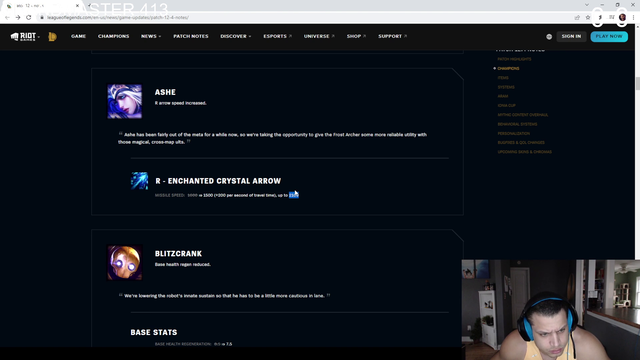This screenshot has width=640, height=360.
Task: Open the GAME nav item
Action: 78,36
